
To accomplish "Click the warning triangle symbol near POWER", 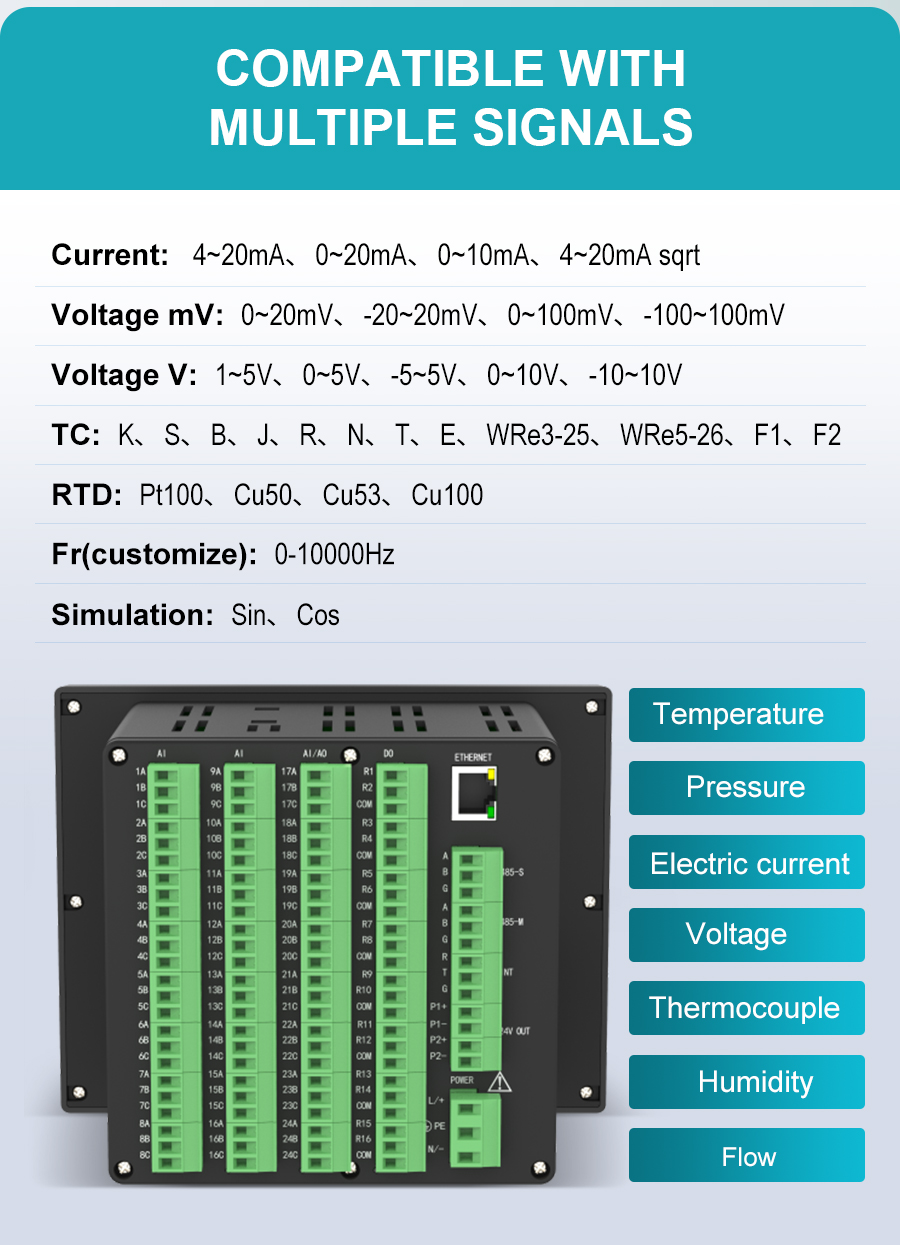I will coord(500,1082).
